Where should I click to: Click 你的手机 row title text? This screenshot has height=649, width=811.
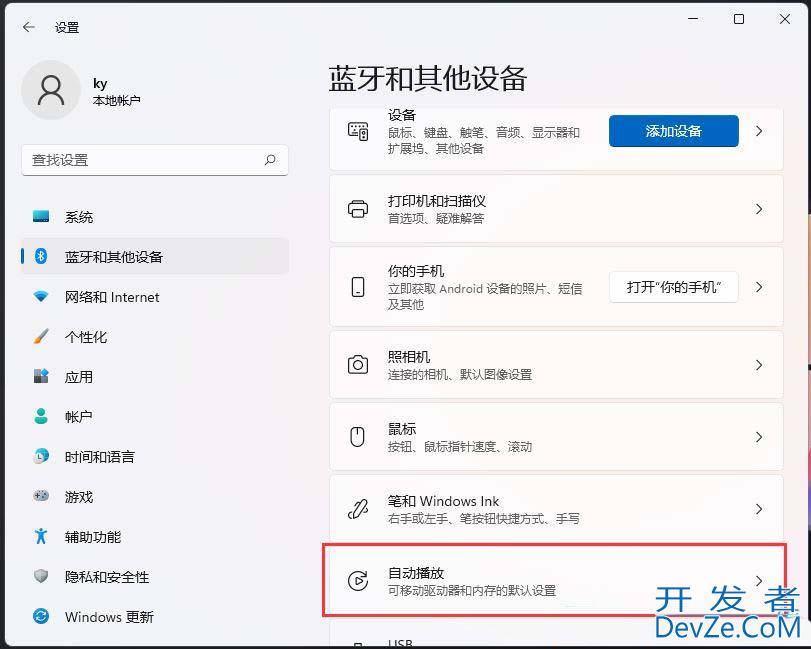click(416, 271)
